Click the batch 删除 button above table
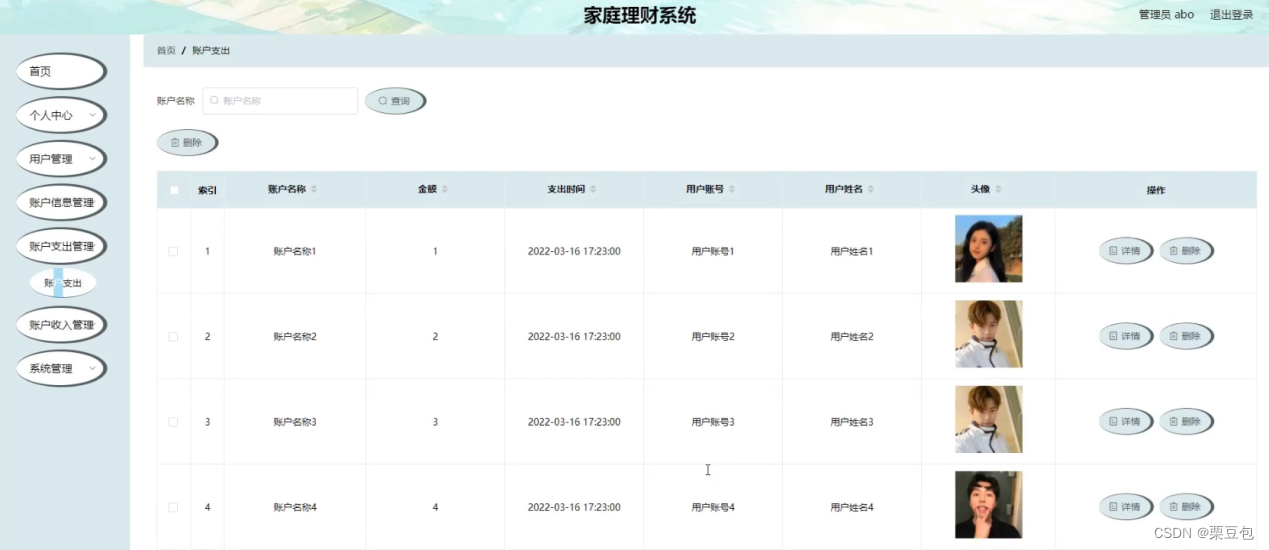The image size is (1269, 550). pos(187,143)
